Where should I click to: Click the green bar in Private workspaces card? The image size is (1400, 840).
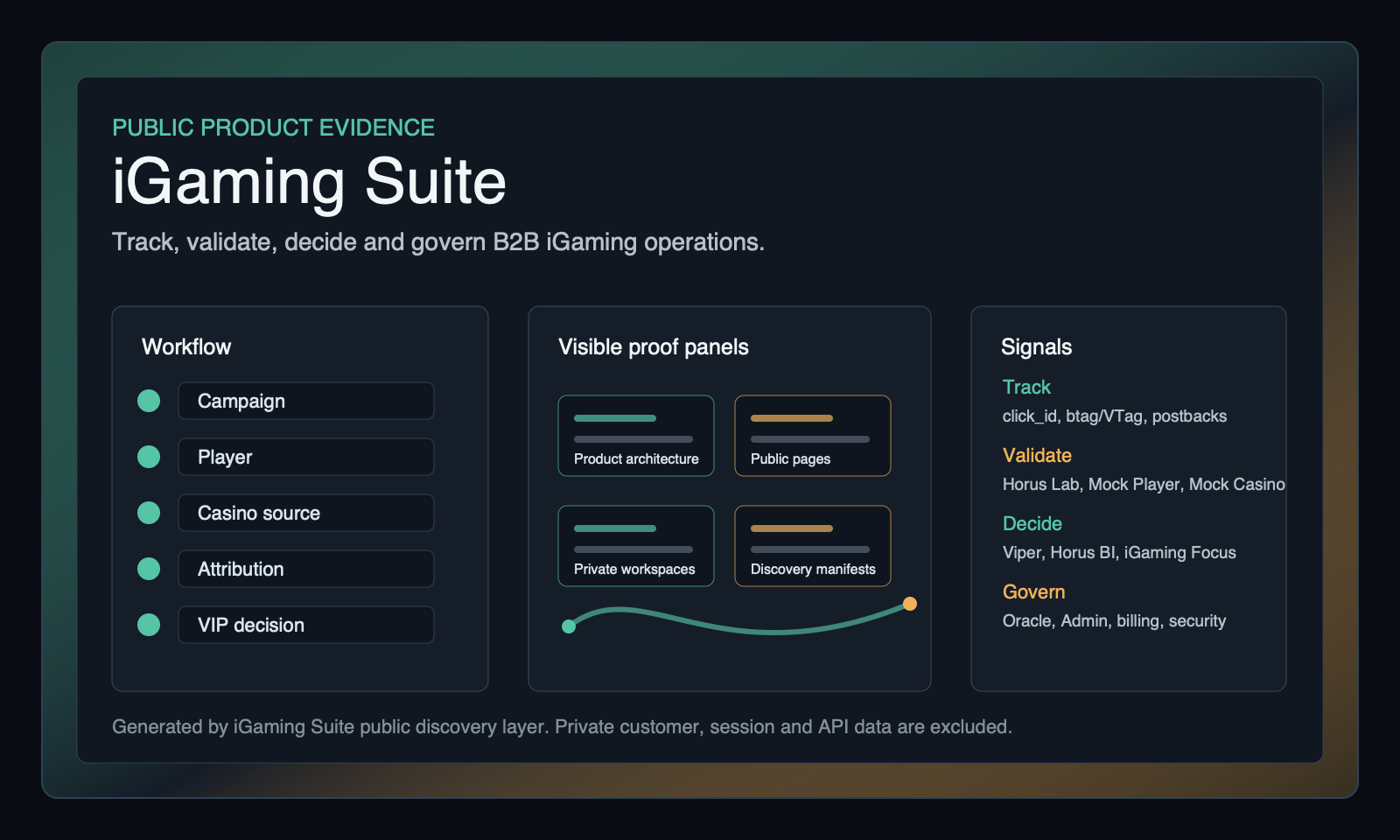[x=615, y=528]
